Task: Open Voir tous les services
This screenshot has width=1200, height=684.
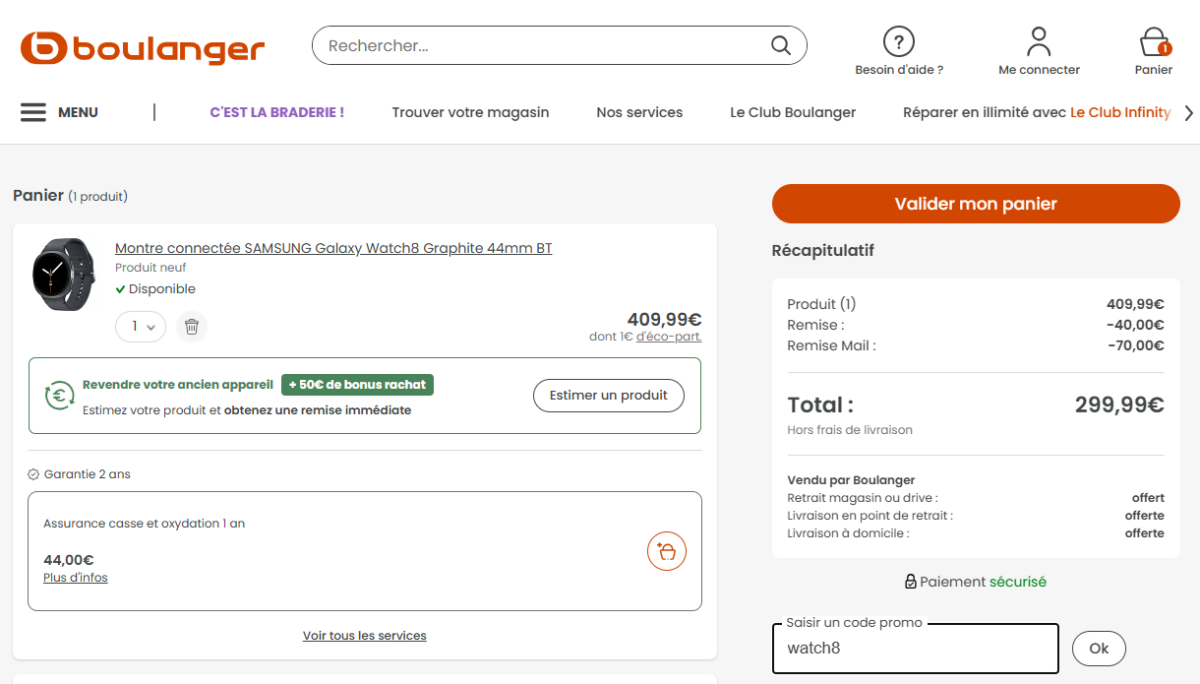Action: coord(365,636)
